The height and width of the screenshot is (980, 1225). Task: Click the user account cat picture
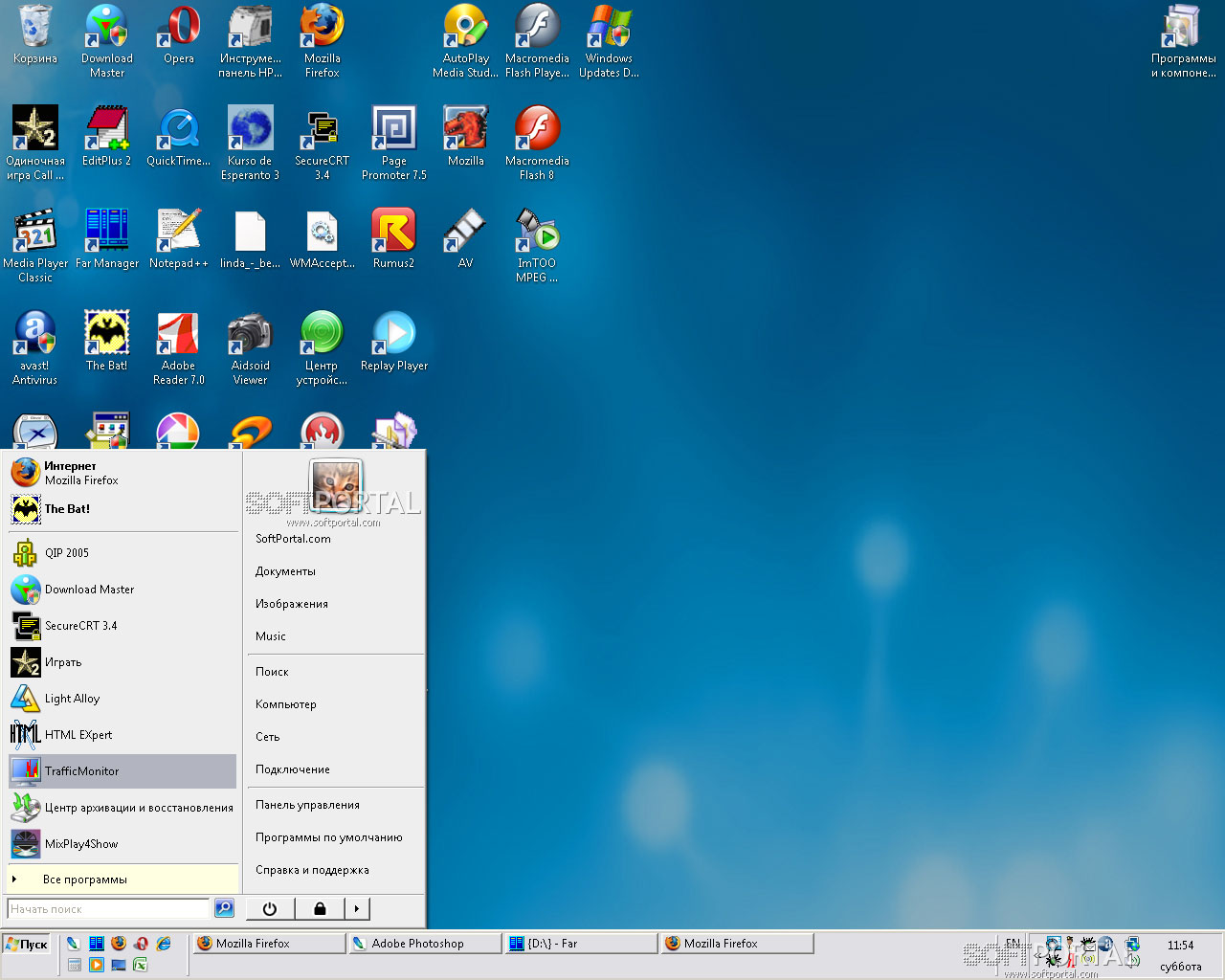[x=336, y=484]
